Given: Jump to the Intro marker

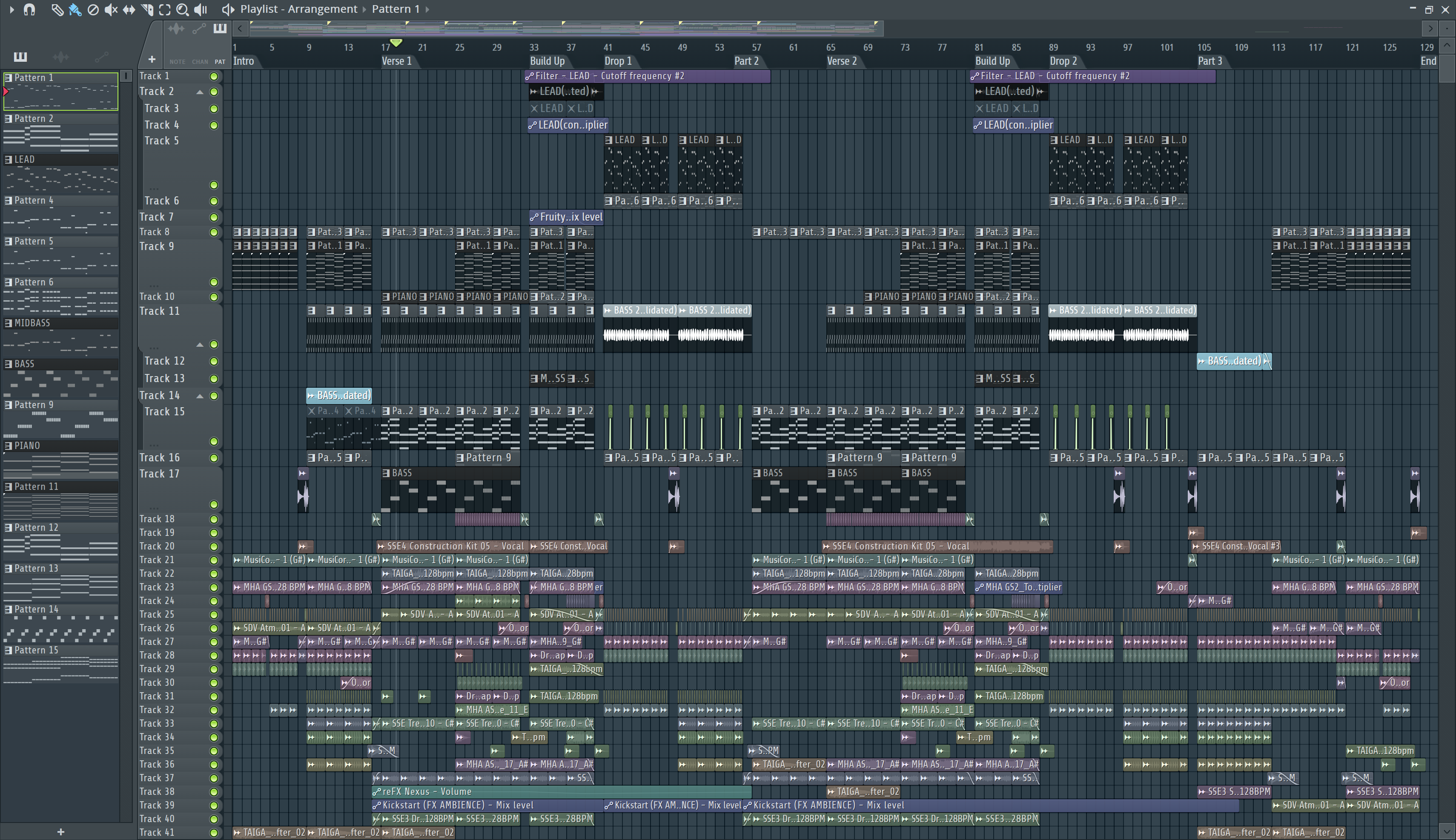Looking at the screenshot, I should tap(244, 61).
